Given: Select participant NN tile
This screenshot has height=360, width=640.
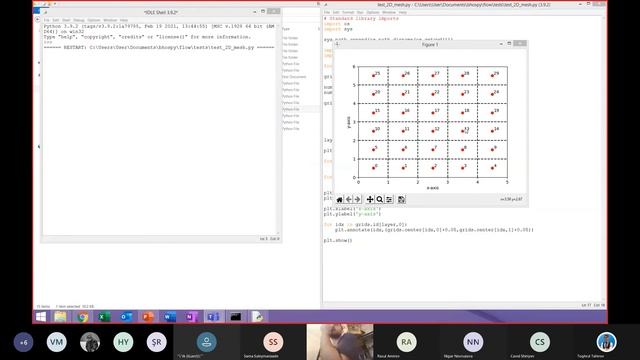Looking at the screenshot, I should (473, 342).
